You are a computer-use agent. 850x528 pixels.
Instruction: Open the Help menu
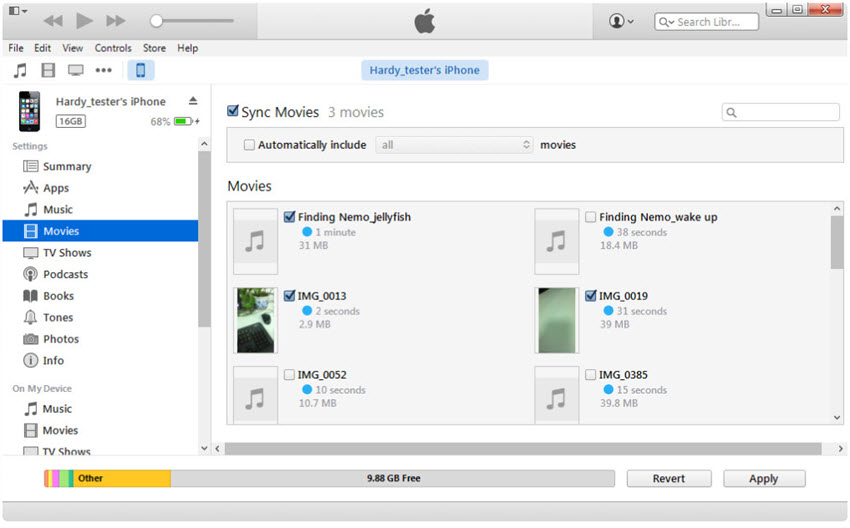click(x=188, y=48)
